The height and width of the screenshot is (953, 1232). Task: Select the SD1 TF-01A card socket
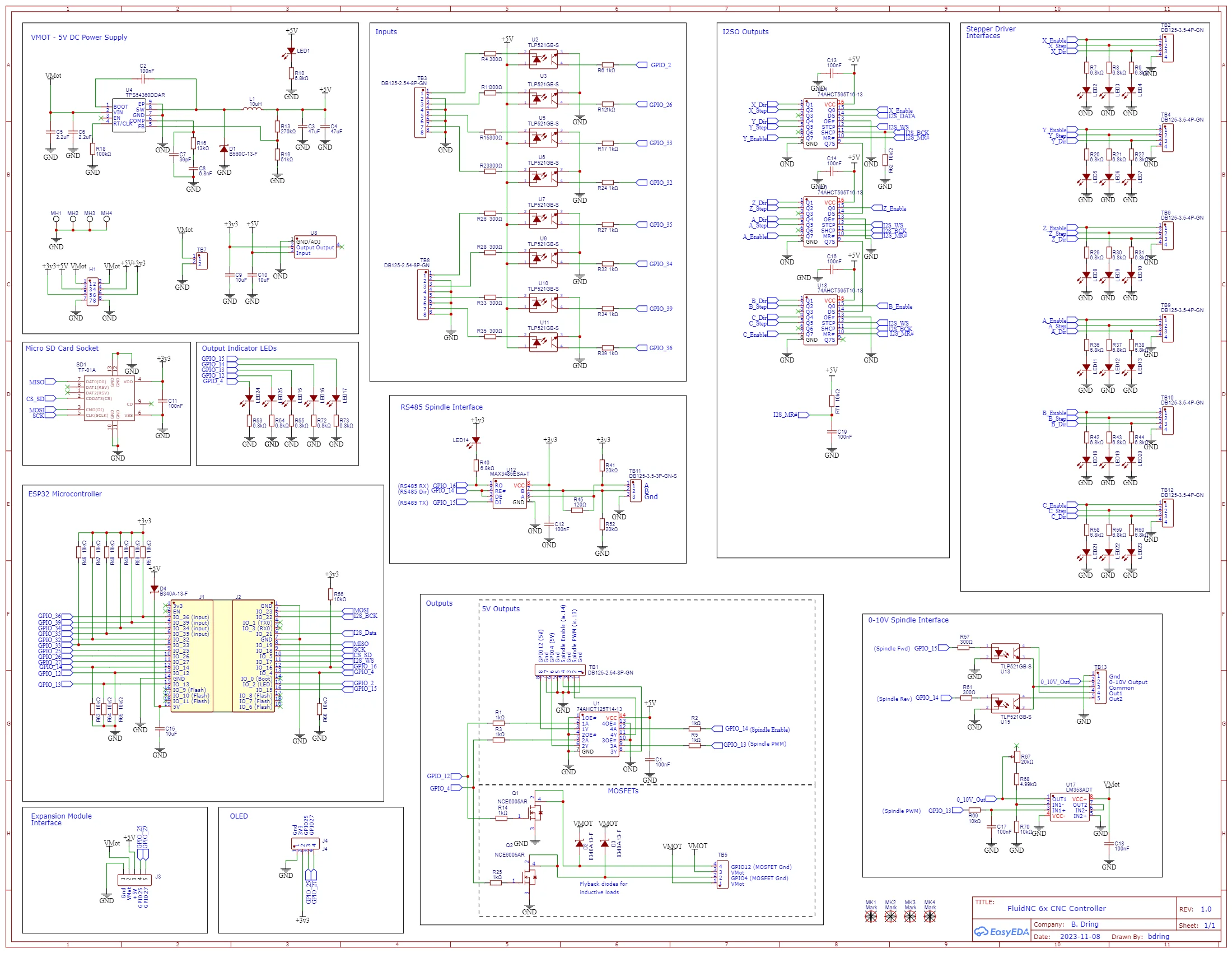click(109, 398)
